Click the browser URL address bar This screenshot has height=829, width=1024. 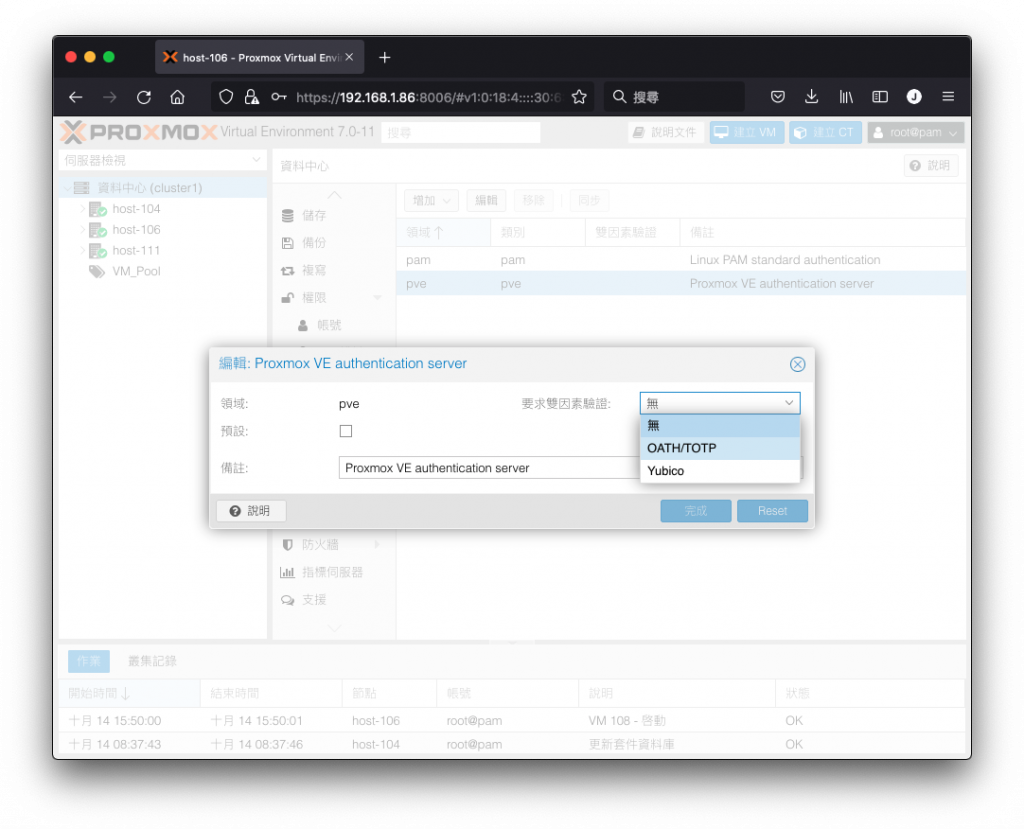coord(427,97)
